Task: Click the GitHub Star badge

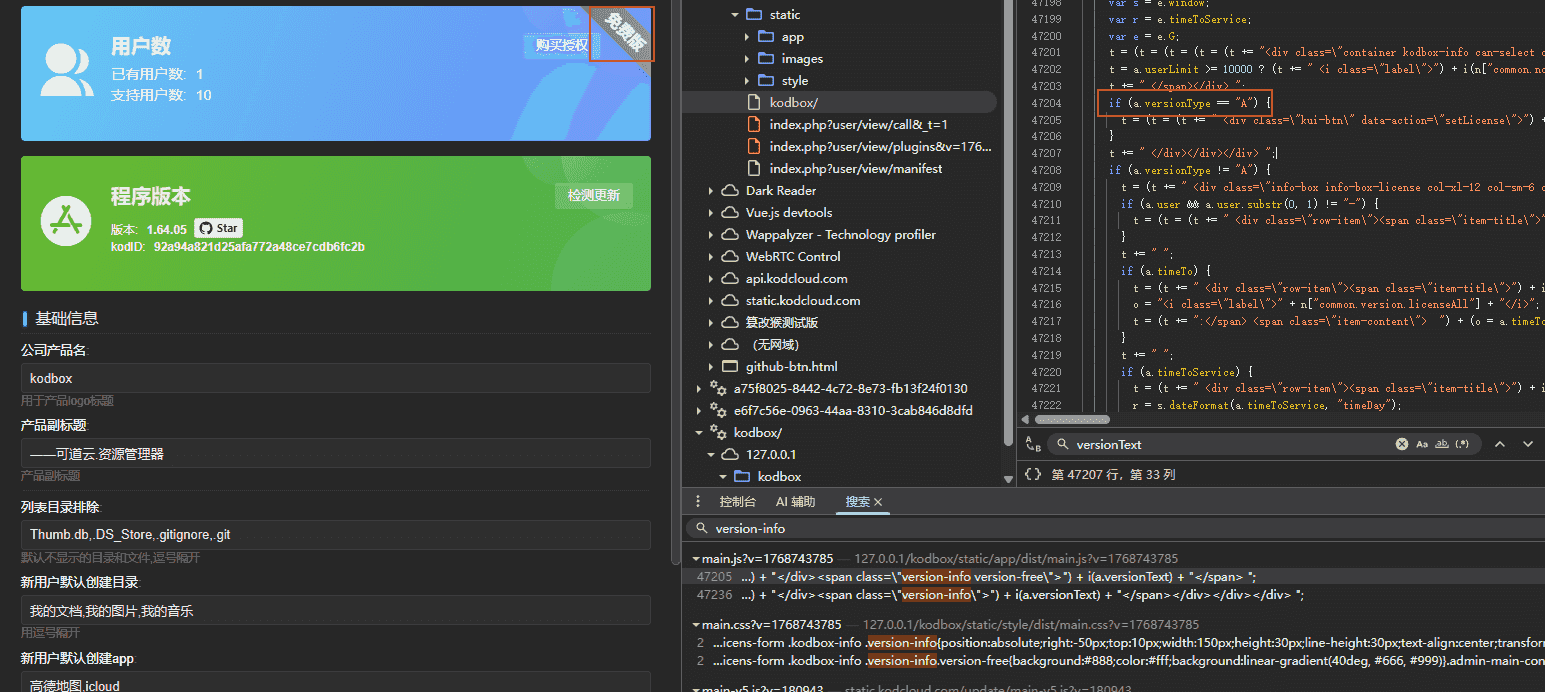Action: (218, 228)
